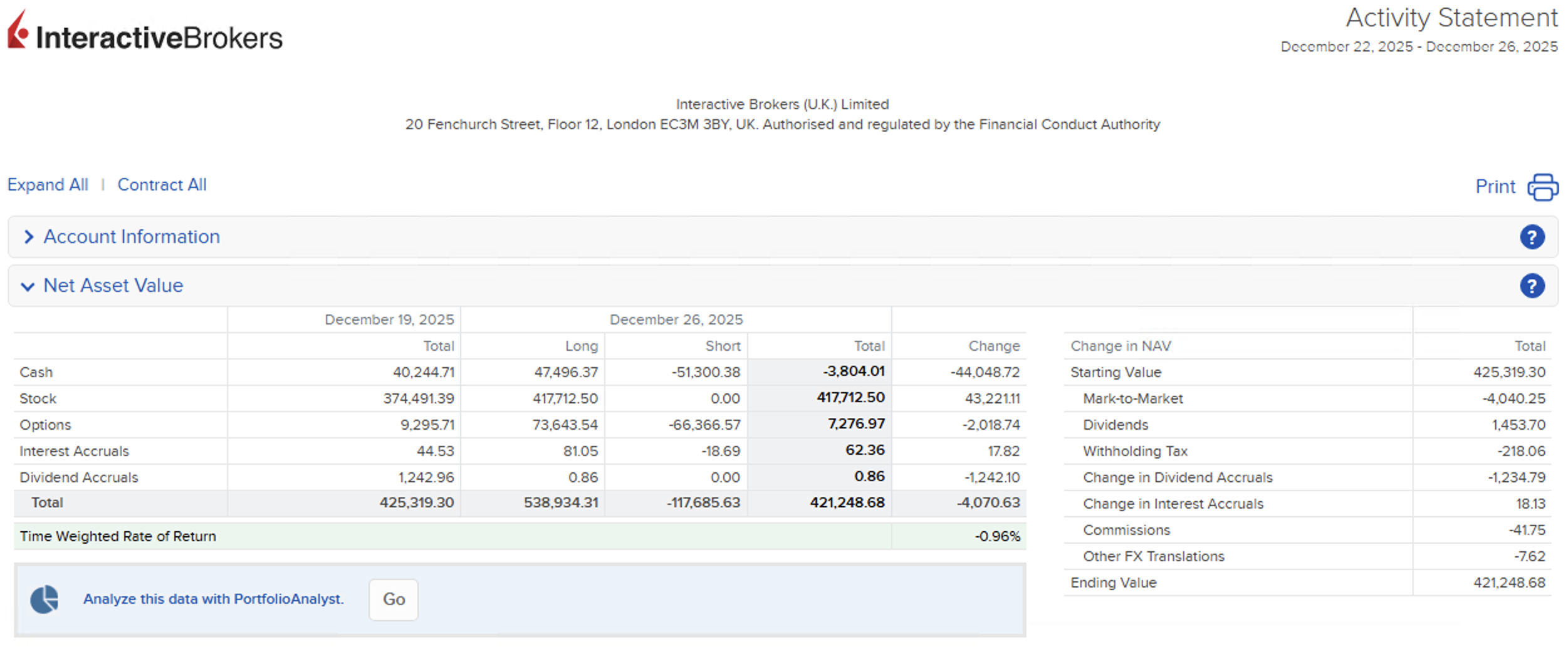Click the Interactive Brokers logo
The width and height of the screenshot is (1568, 649).
[145, 31]
